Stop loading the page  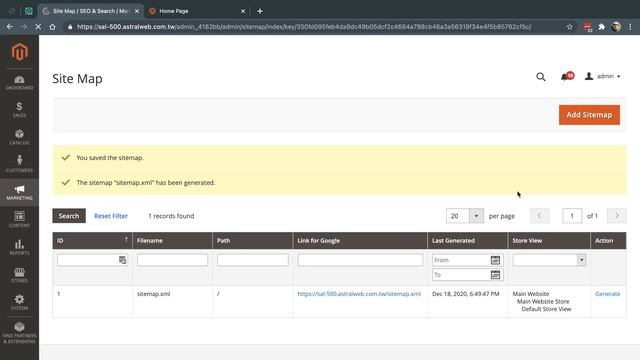[x=38, y=27]
